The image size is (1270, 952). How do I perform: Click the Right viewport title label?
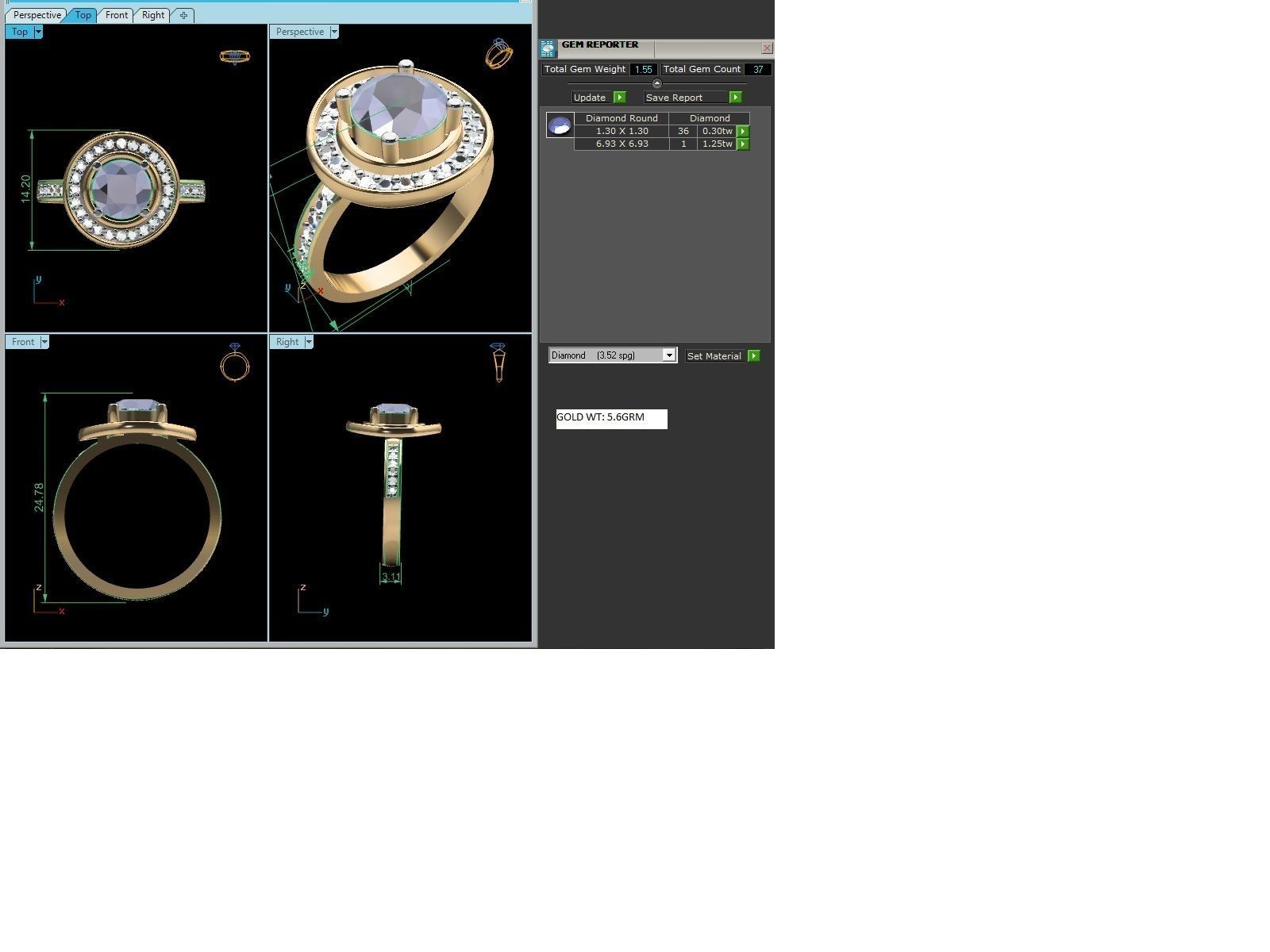(x=287, y=342)
